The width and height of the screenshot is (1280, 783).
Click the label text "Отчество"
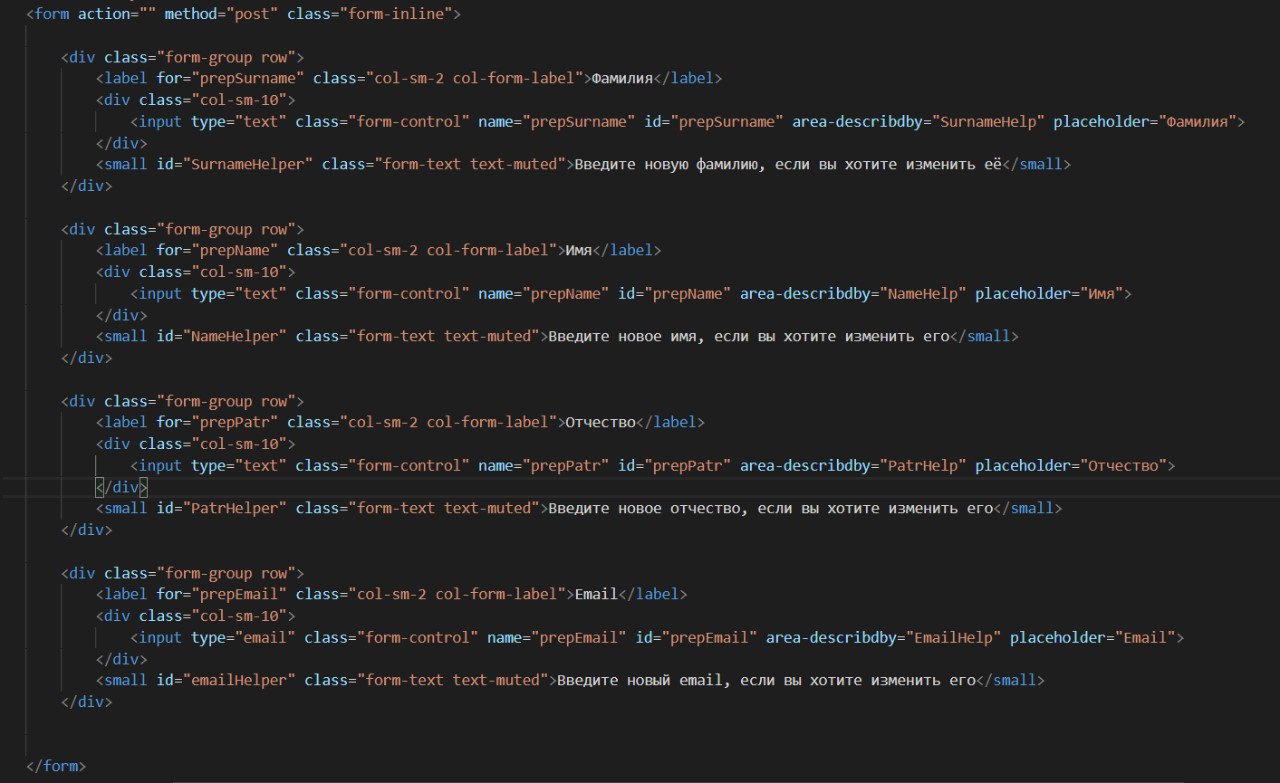pos(601,422)
